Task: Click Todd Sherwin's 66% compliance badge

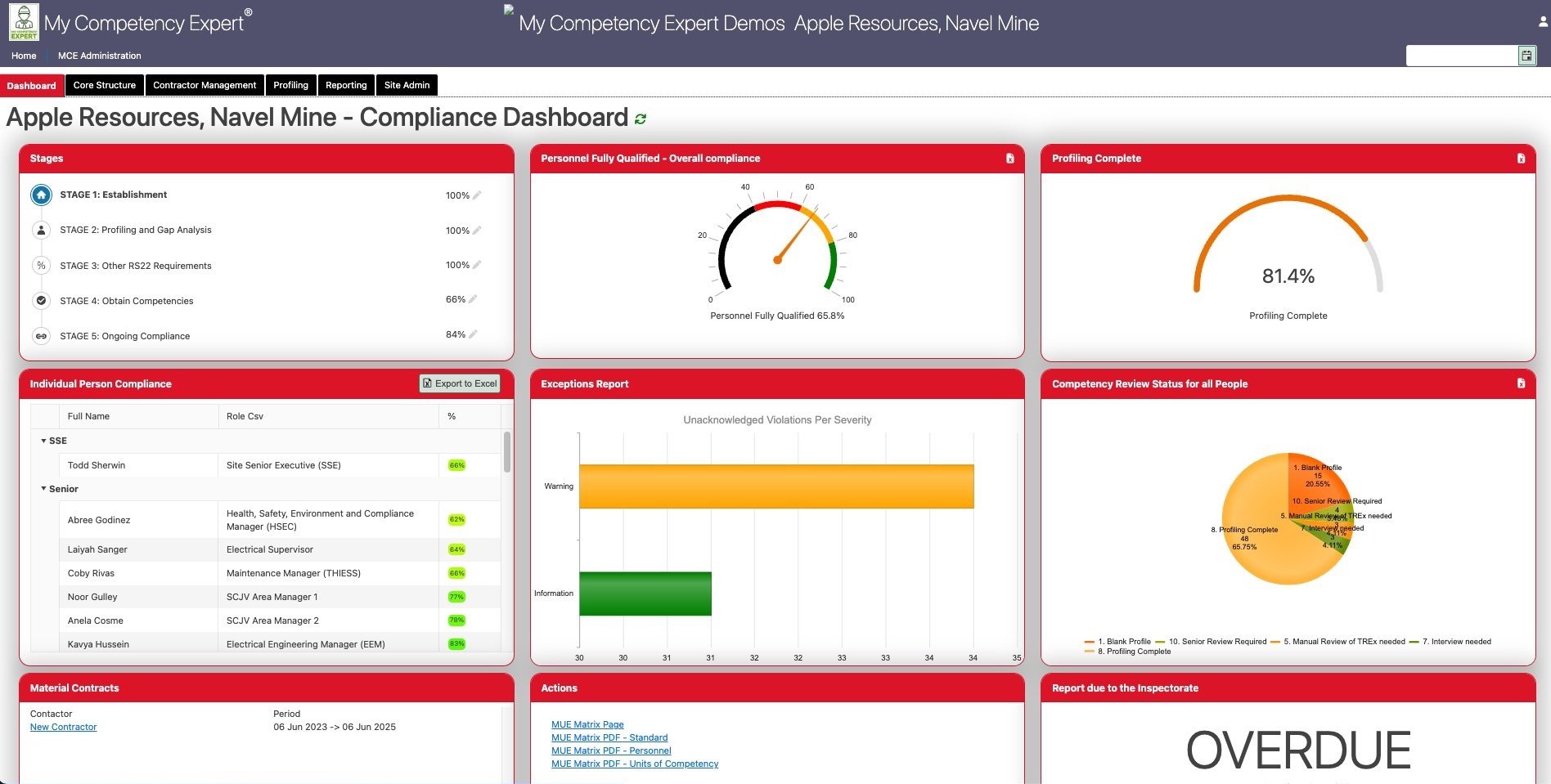Action: coord(456,465)
